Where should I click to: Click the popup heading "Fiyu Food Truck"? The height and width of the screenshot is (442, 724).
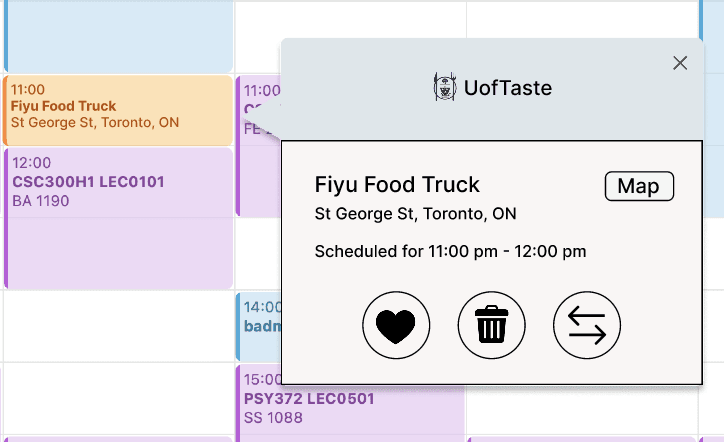tap(397, 185)
